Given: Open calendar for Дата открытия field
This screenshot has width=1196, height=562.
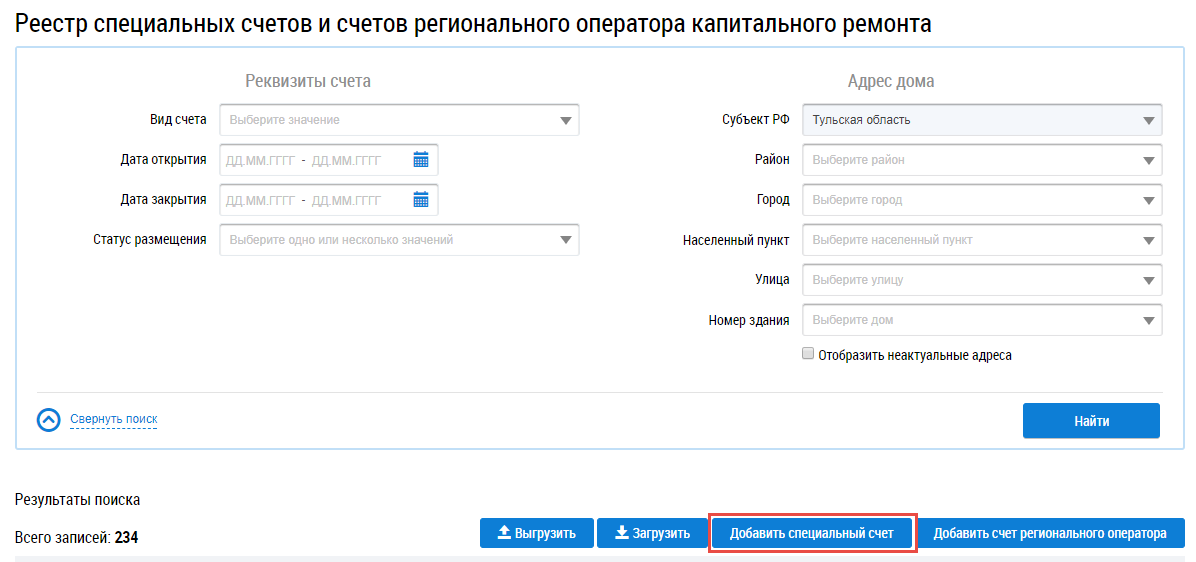Looking at the screenshot, I should coord(421,160).
